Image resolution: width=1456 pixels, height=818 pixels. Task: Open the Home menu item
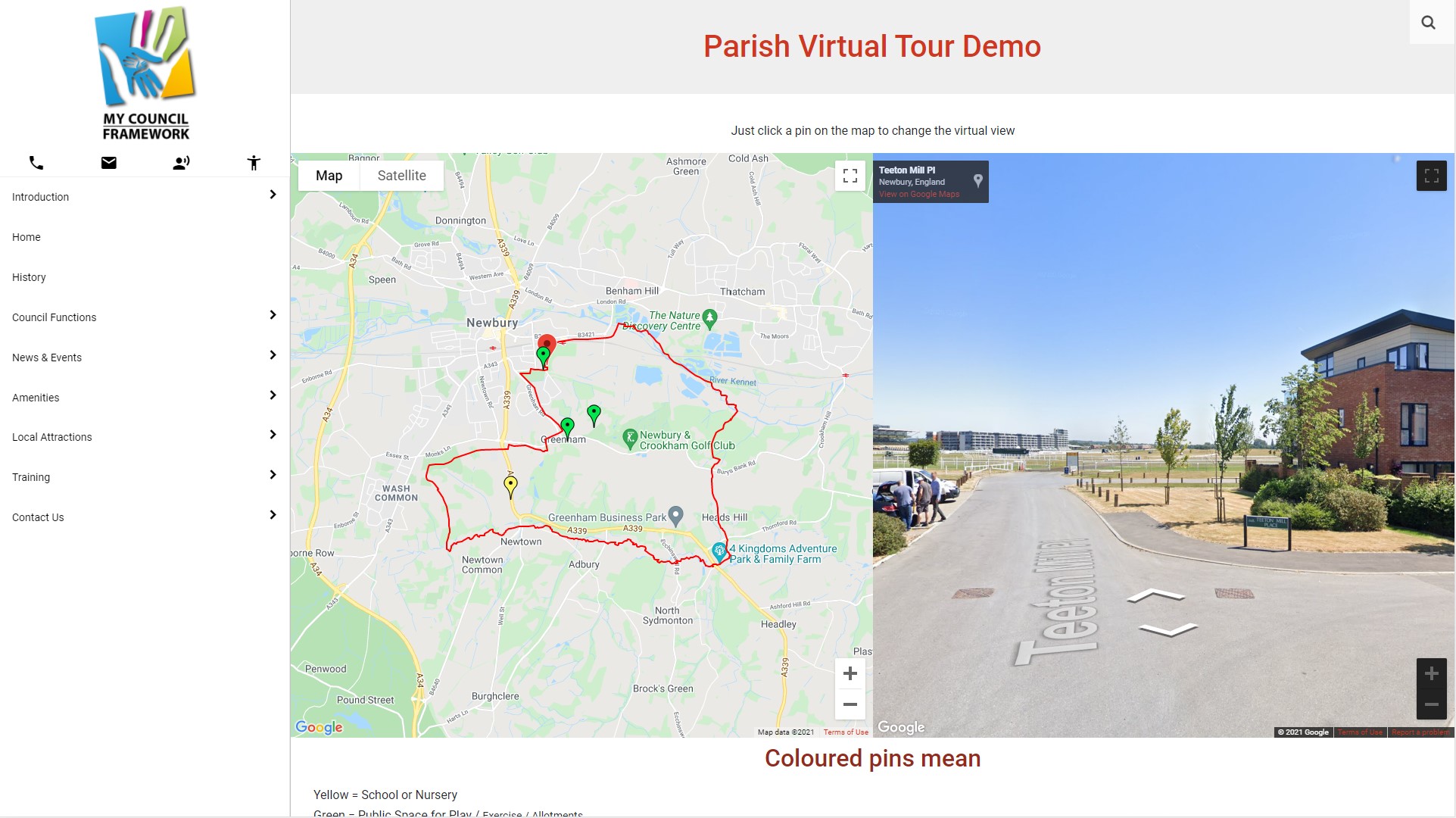[x=27, y=237]
